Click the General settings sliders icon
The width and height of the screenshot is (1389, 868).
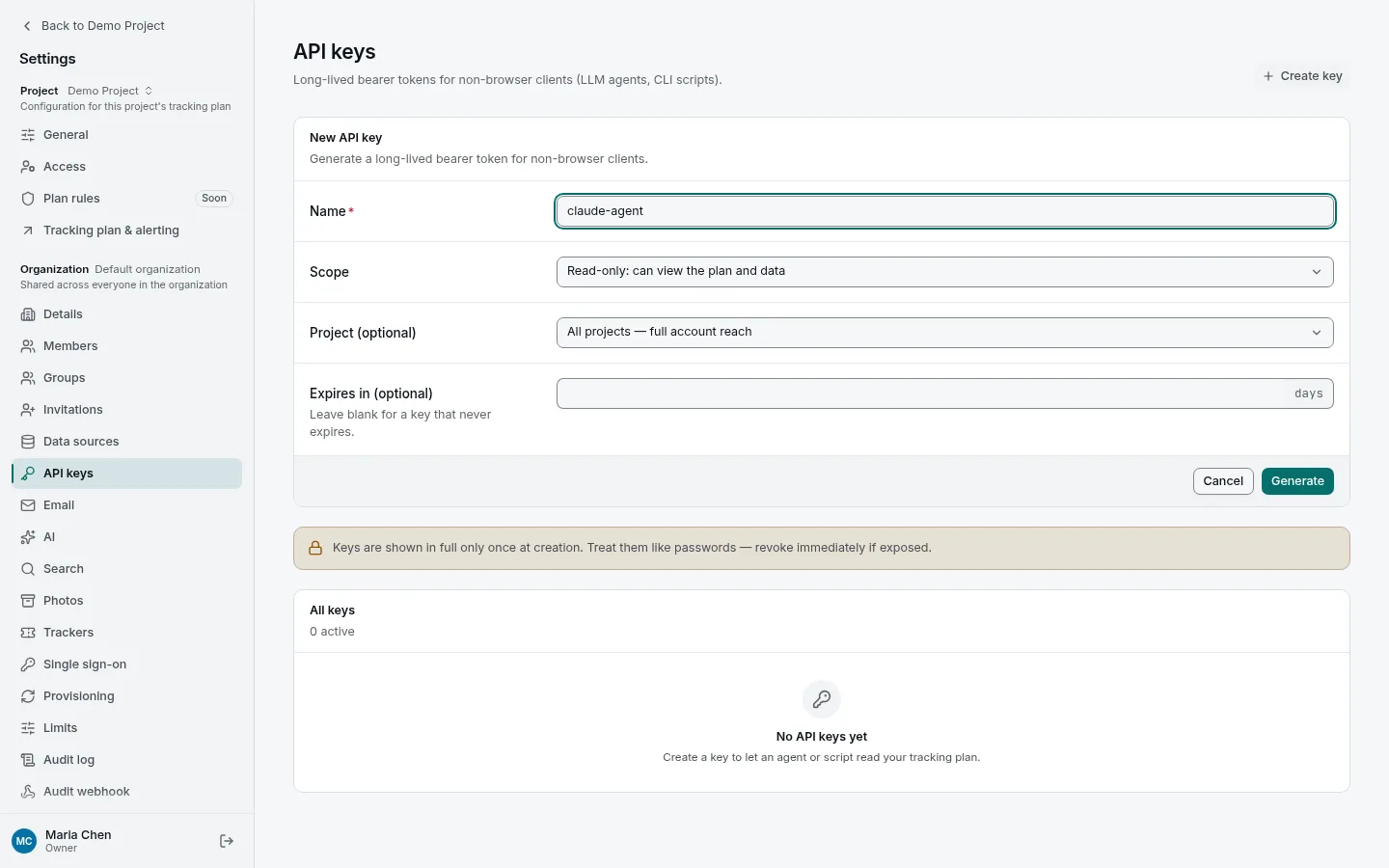[28, 135]
